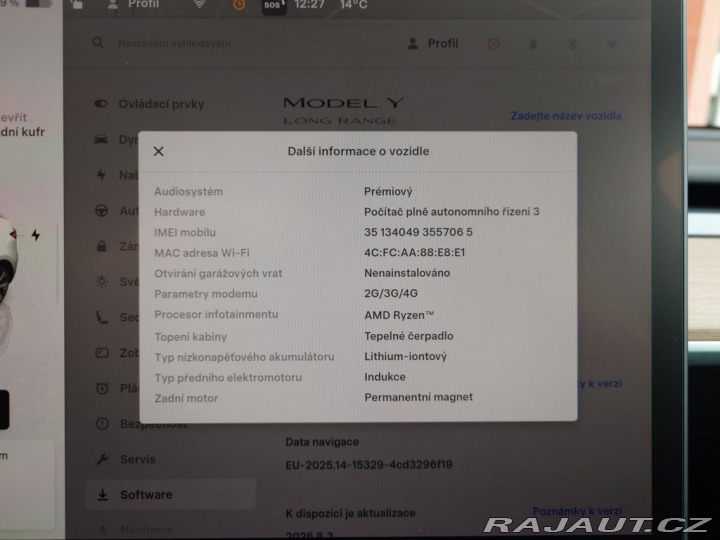720x540 pixels.
Task: Click the IMEI number 35 134049 355706 5
Action: pos(418,232)
